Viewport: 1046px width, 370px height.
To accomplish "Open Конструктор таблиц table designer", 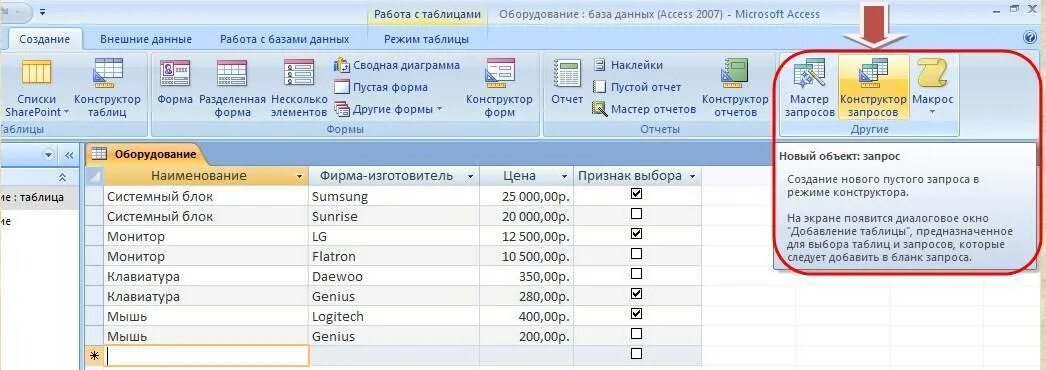I will point(107,87).
